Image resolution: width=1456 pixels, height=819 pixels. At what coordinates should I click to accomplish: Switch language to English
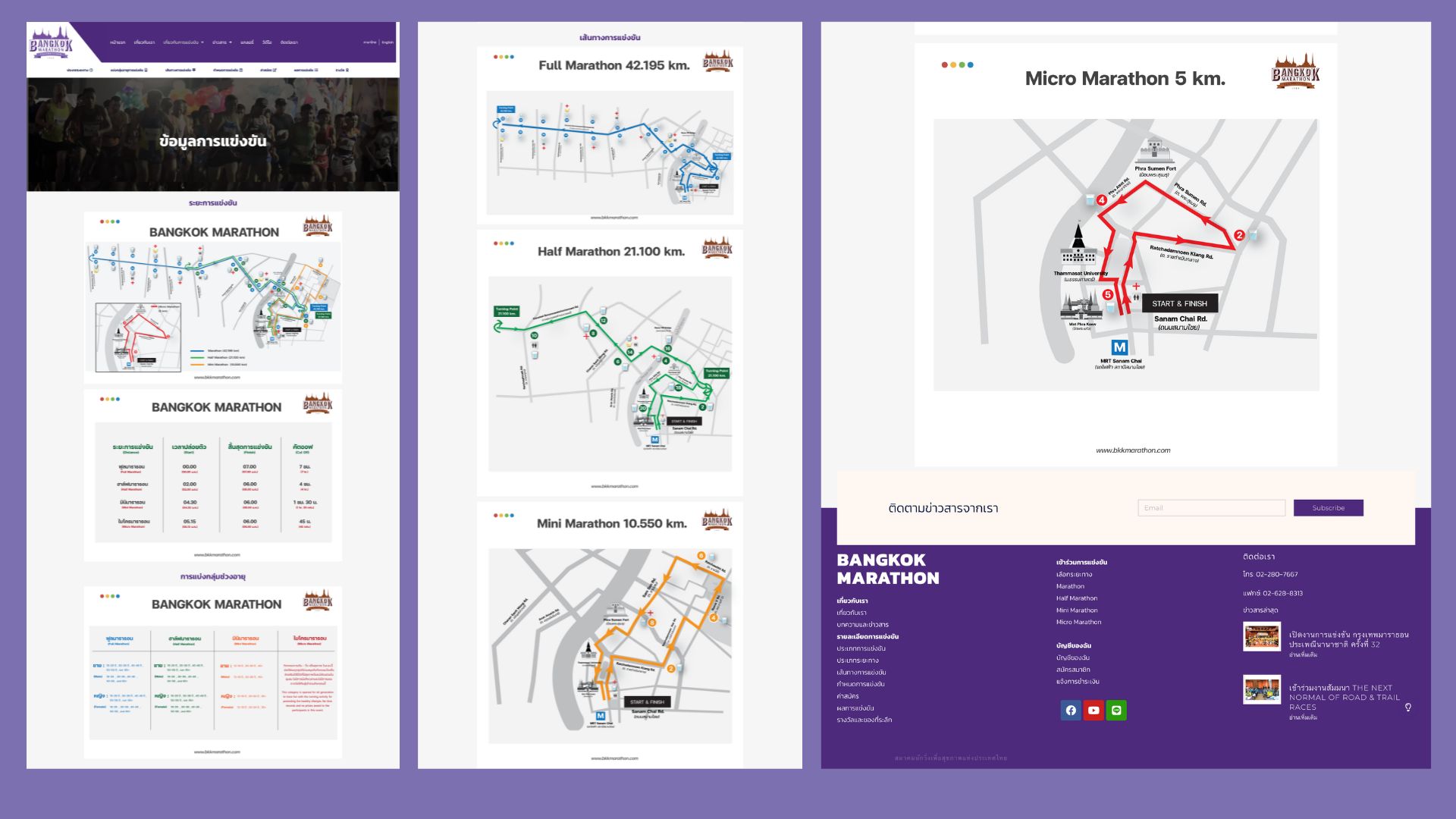[388, 42]
